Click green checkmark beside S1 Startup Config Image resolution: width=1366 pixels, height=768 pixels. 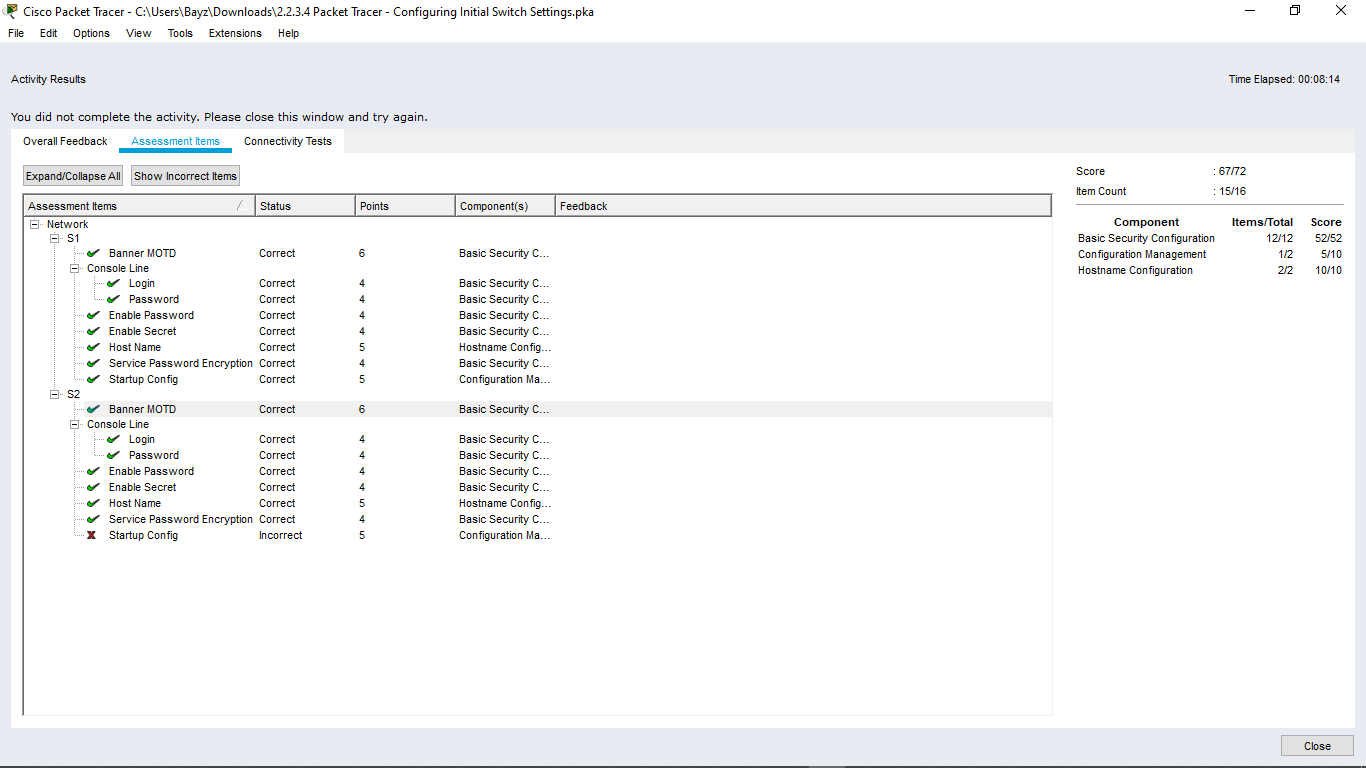tap(93, 379)
